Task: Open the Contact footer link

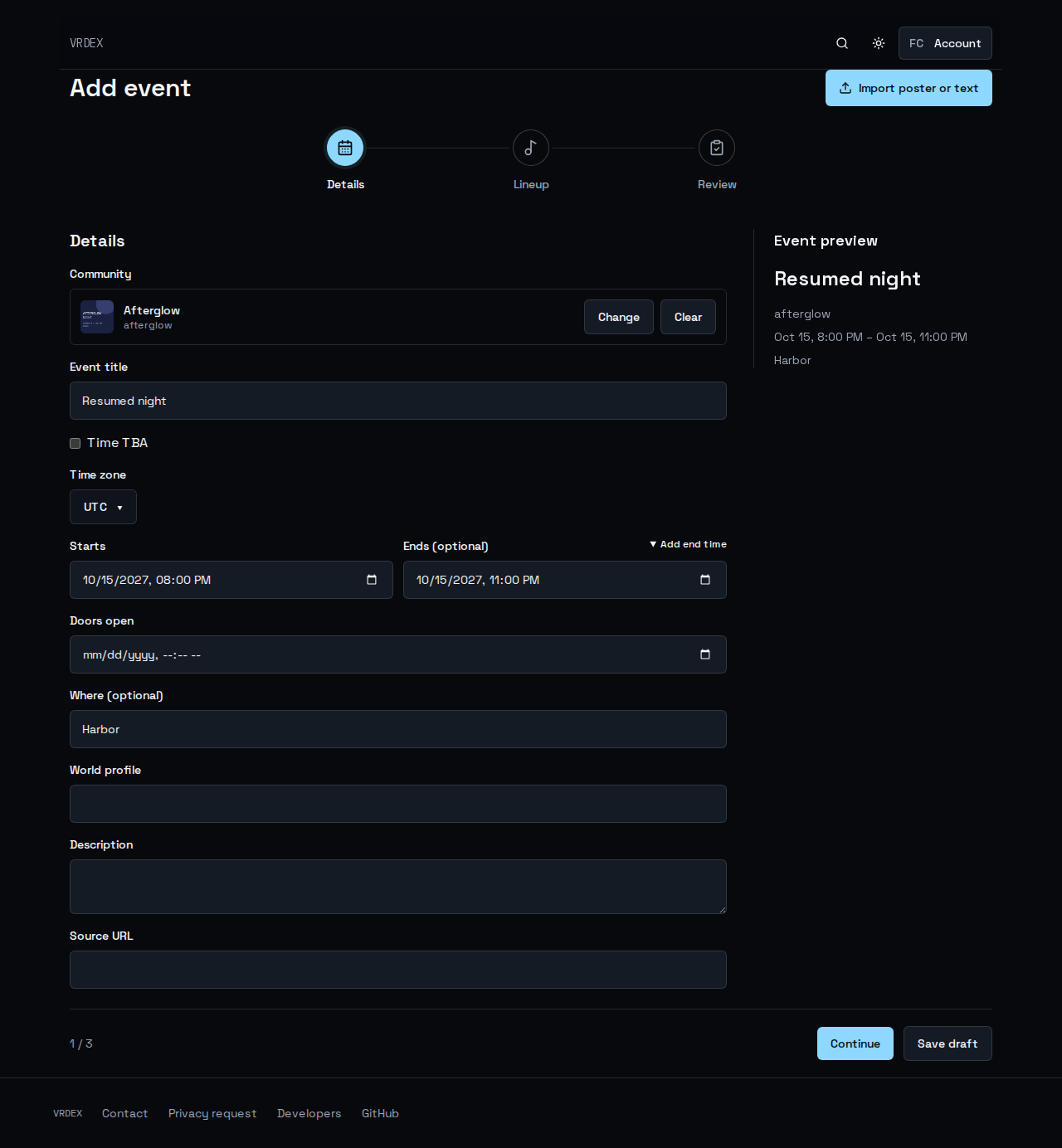Action: [x=124, y=1113]
